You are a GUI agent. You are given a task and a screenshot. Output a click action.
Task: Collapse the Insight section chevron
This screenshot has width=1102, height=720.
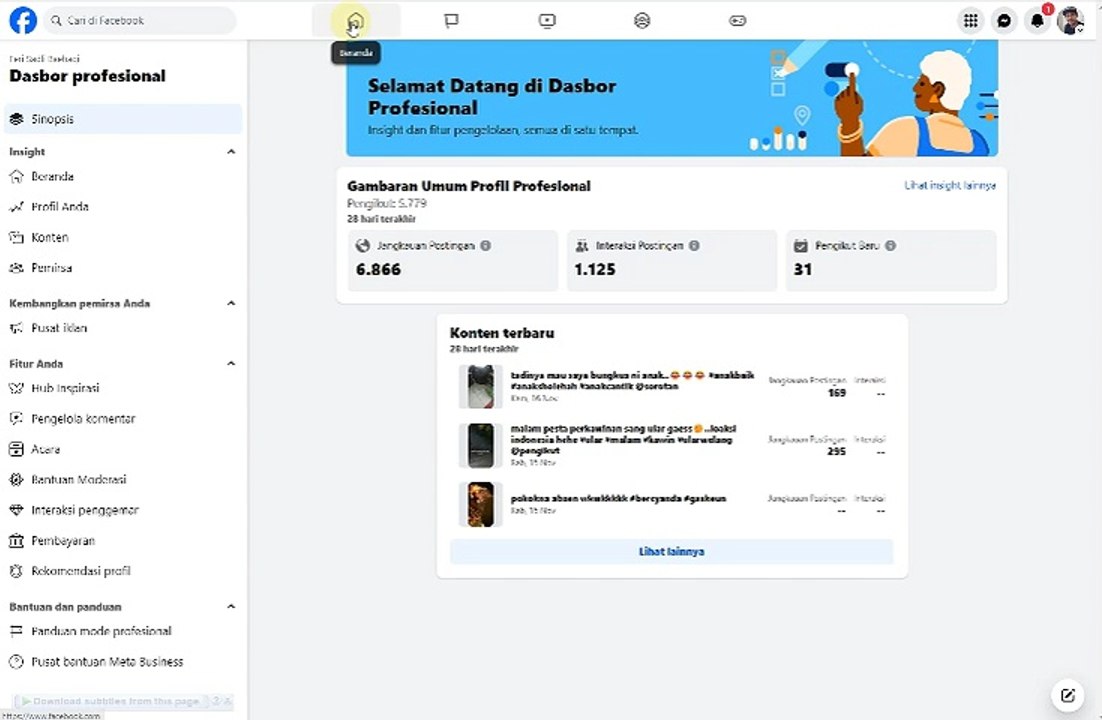click(231, 152)
